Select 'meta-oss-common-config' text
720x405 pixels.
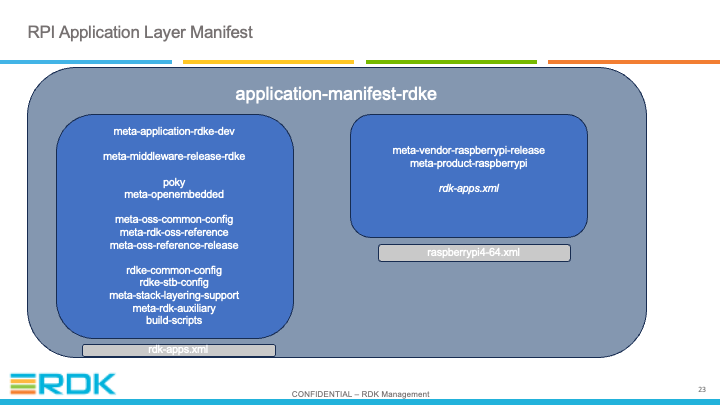[174, 219]
